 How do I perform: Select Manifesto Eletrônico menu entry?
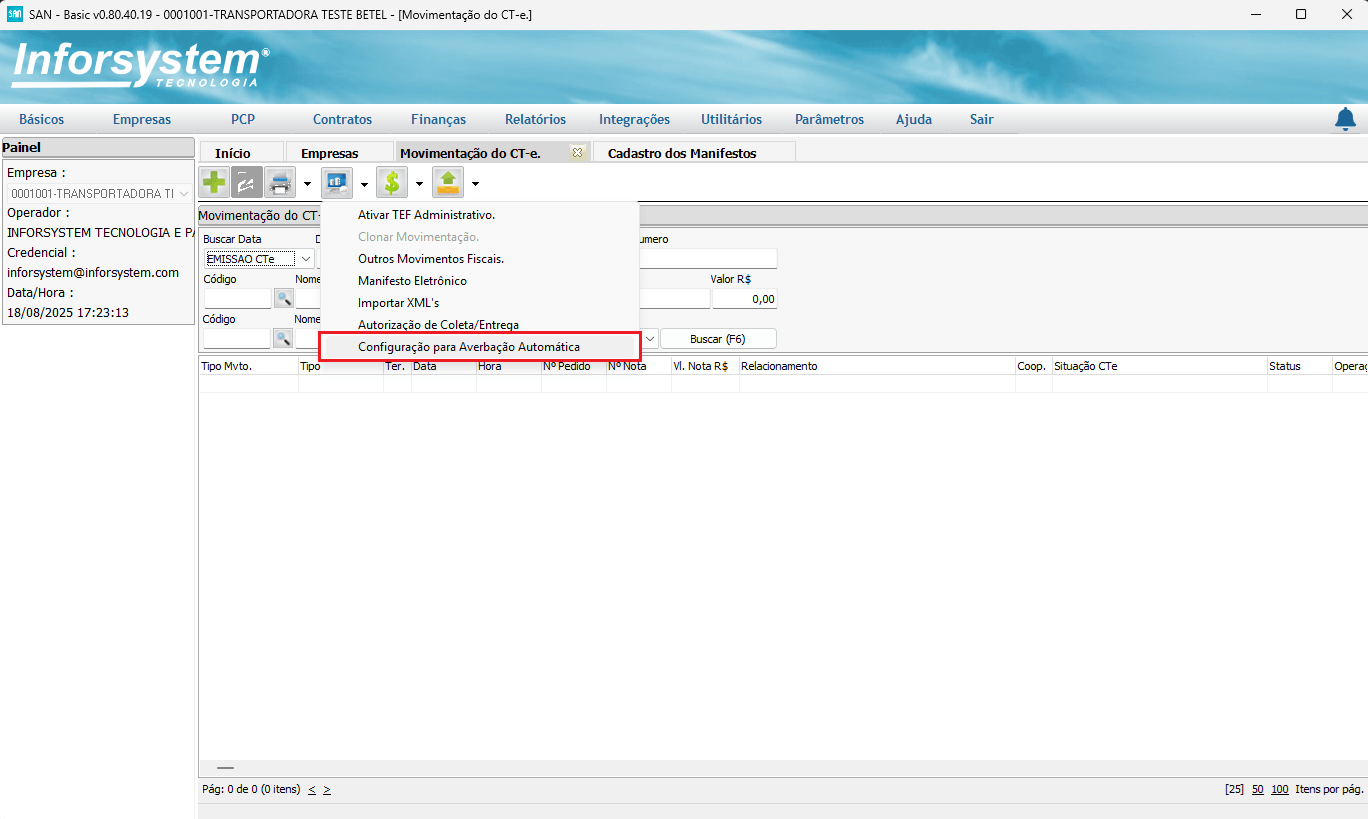coord(412,281)
